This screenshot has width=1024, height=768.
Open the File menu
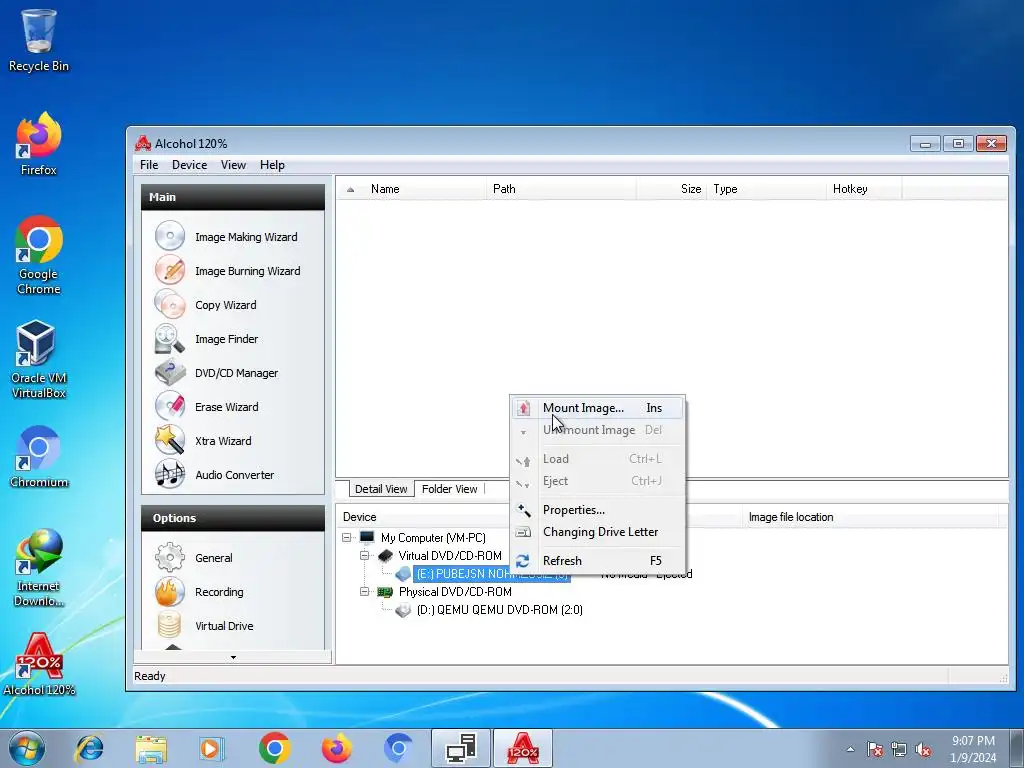tap(149, 165)
